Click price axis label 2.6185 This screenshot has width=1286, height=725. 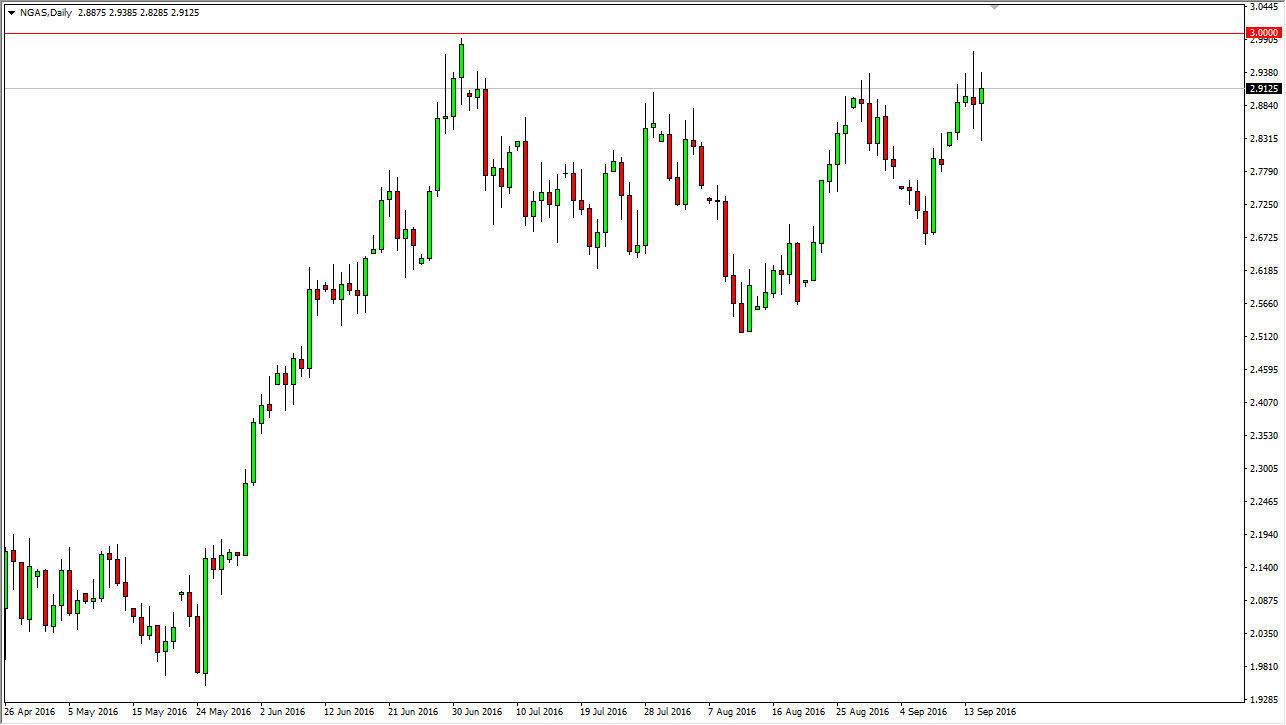pyautogui.click(x=1265, y=271)
